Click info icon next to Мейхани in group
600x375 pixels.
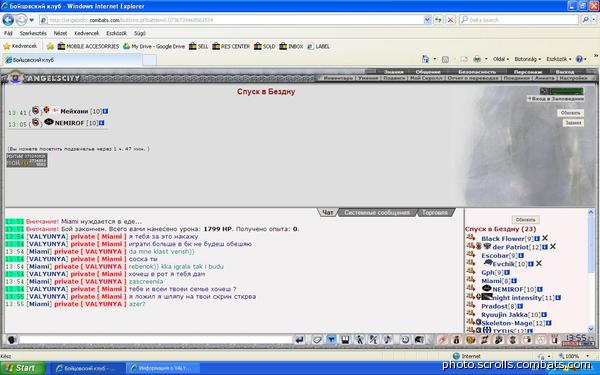pyautogui.click(x=105, y=111)
